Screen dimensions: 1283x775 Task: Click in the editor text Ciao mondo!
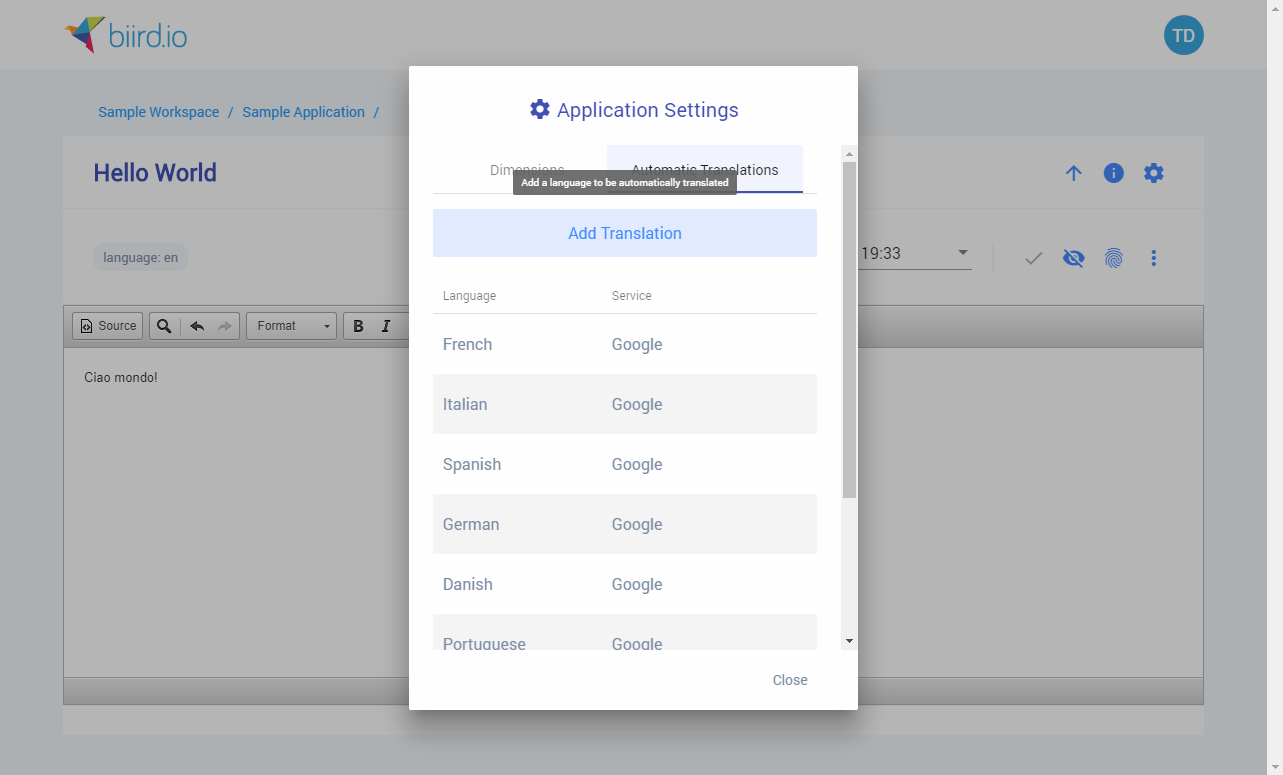point(121,378)
